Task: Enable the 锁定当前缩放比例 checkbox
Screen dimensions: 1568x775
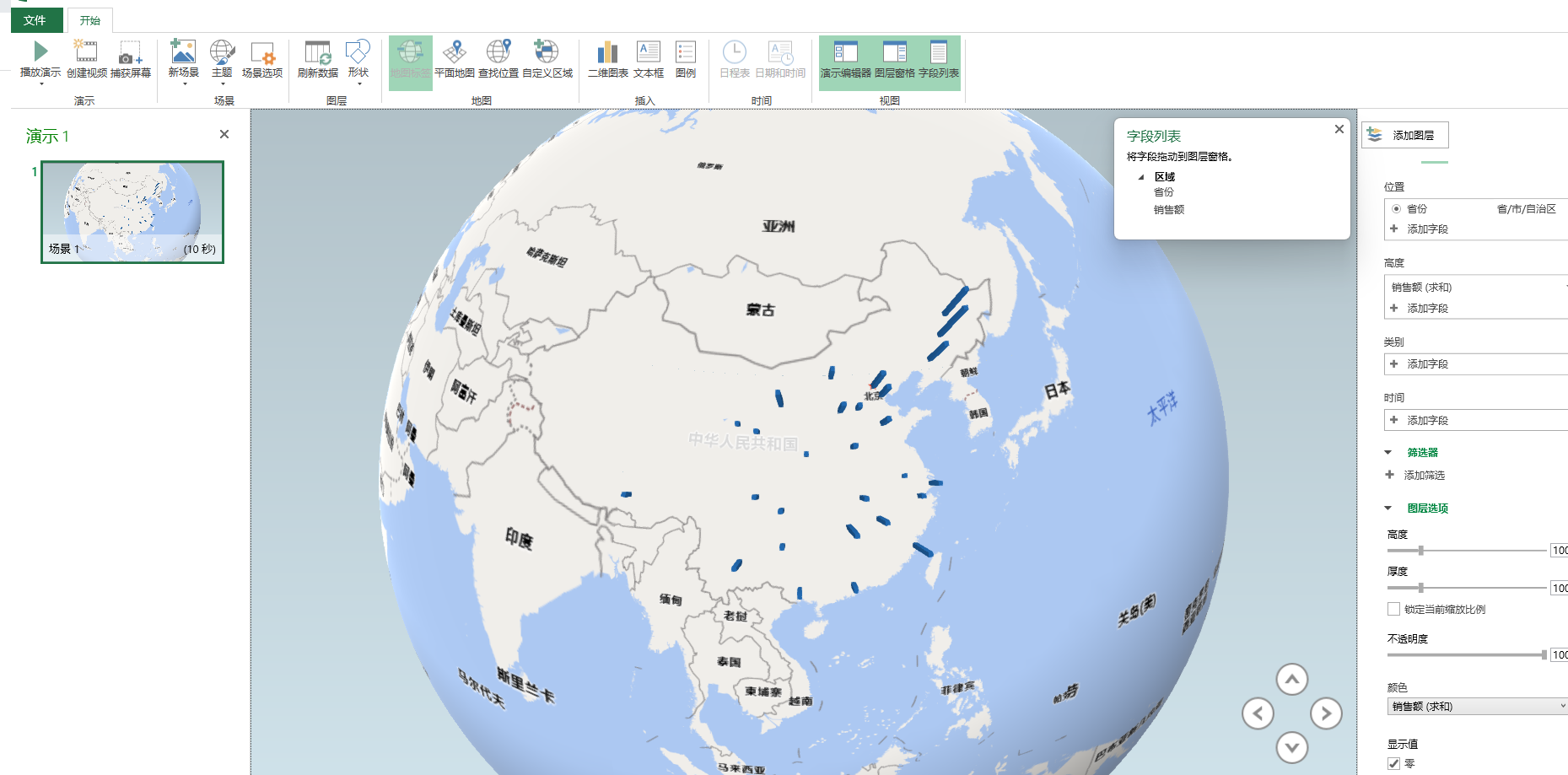Action: point(1394,609)
